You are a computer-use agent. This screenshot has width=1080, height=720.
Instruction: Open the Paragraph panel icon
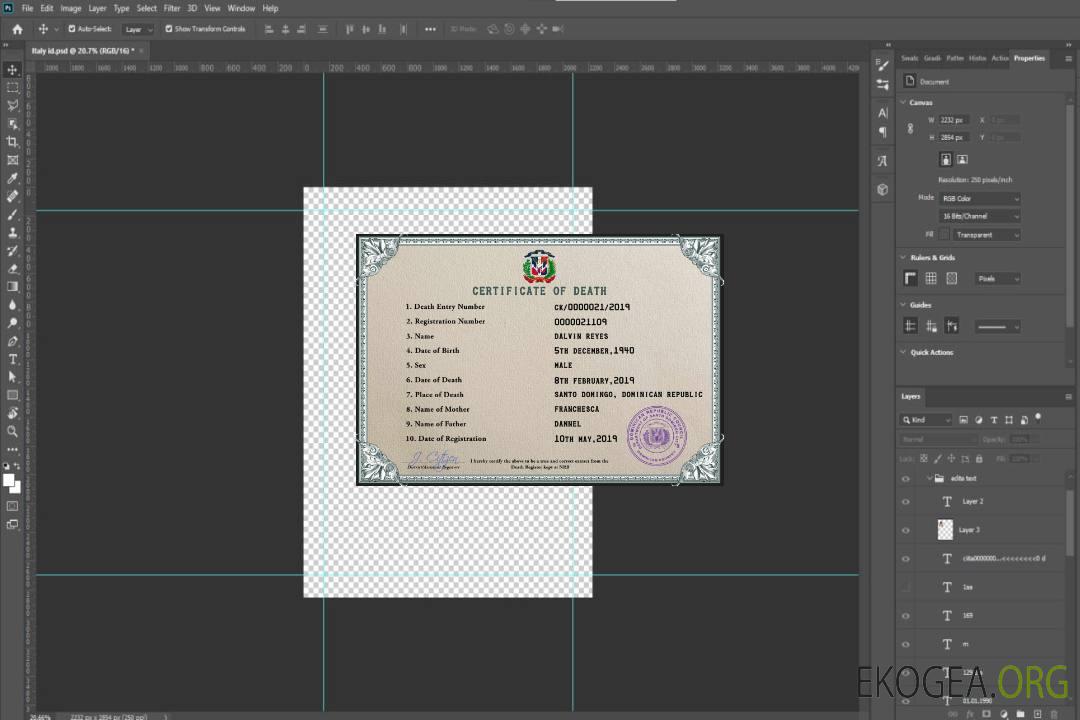(x=882, y=131)
